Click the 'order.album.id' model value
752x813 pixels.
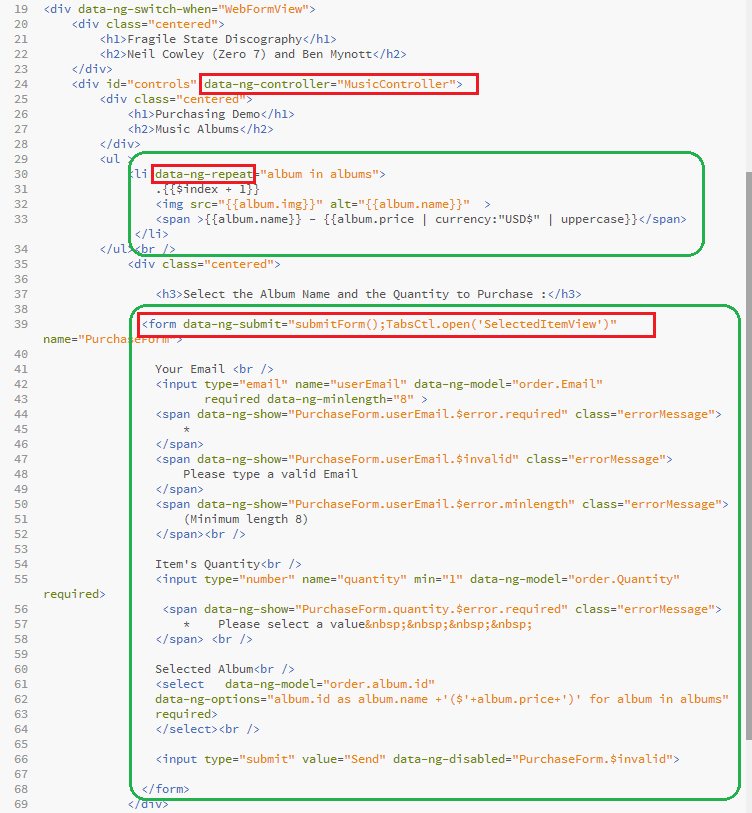tap(379, 684)
